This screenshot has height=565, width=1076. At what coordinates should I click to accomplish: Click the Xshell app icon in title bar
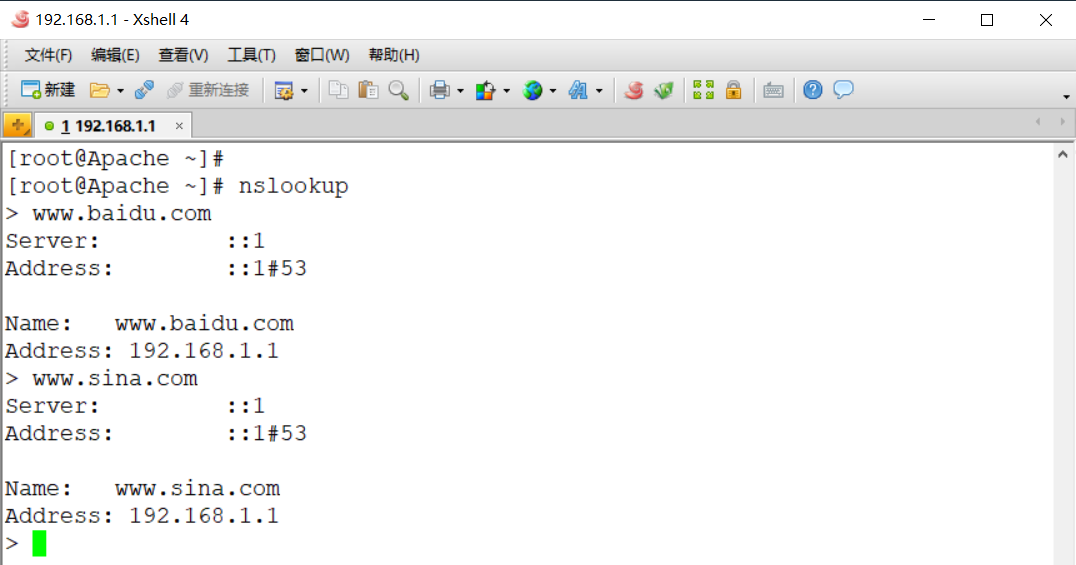(x=21, y=19)
